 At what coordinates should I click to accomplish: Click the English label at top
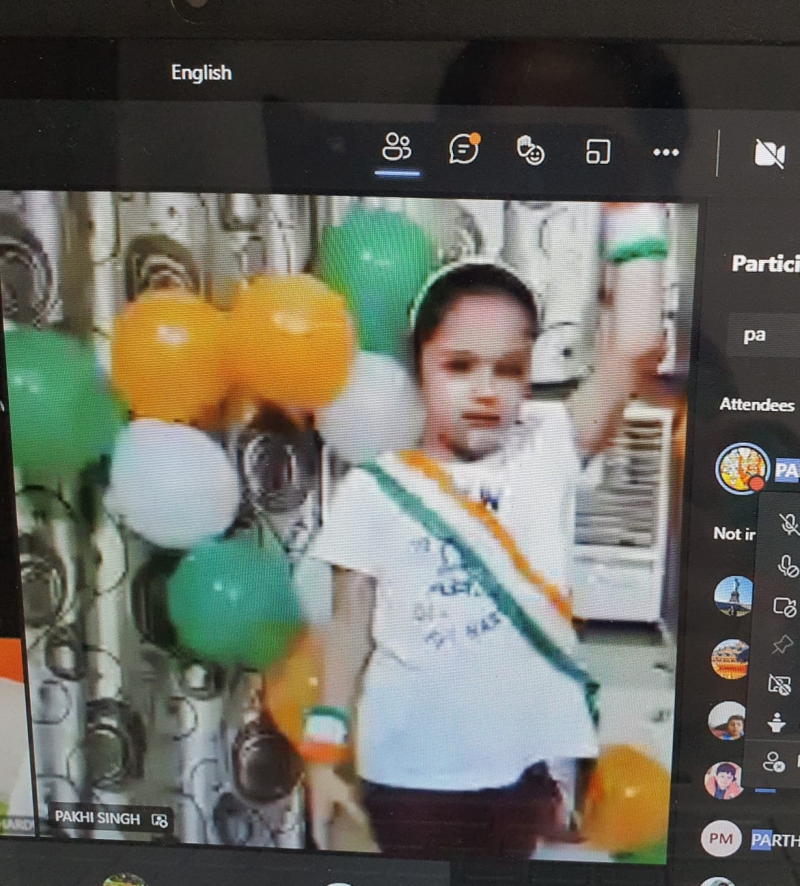[201, 72]
